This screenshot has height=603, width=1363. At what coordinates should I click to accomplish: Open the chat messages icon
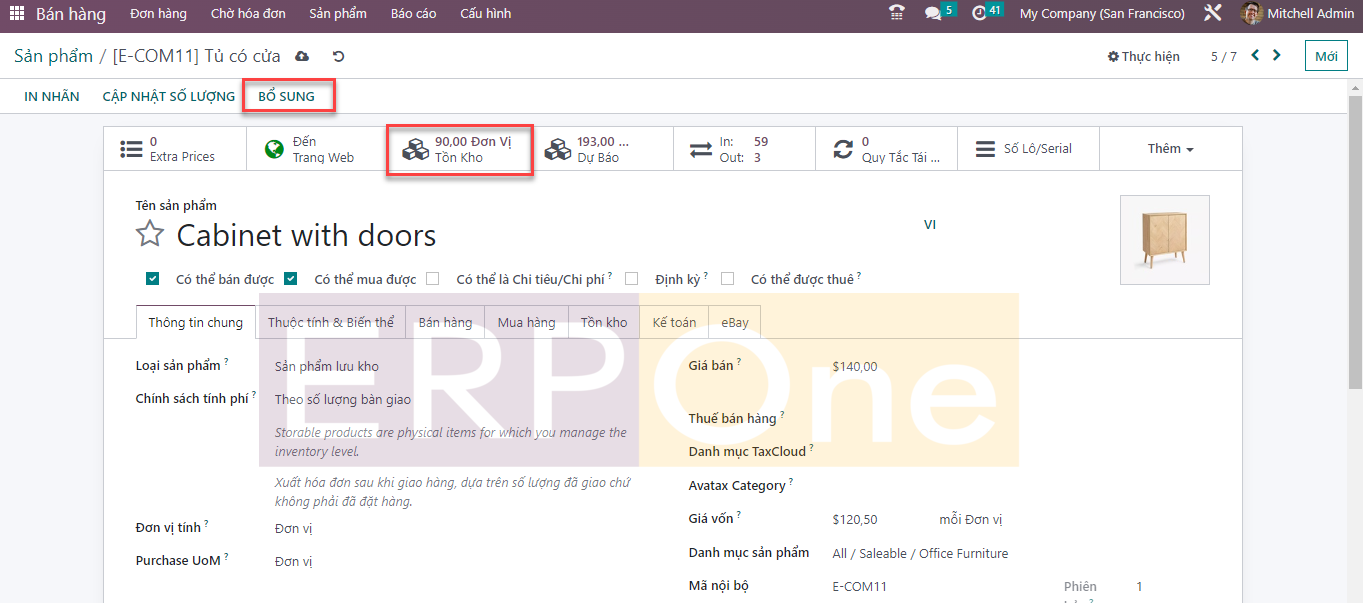coord(933,14)
